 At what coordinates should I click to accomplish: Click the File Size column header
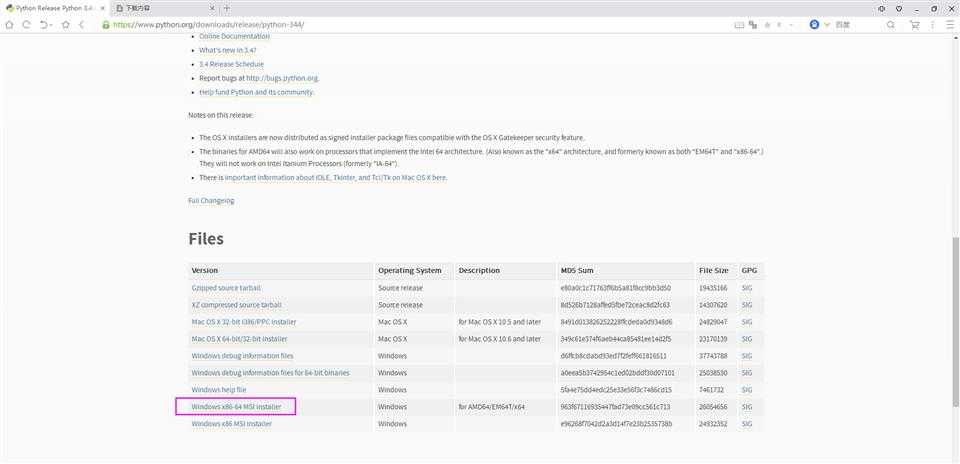point(714,271)
